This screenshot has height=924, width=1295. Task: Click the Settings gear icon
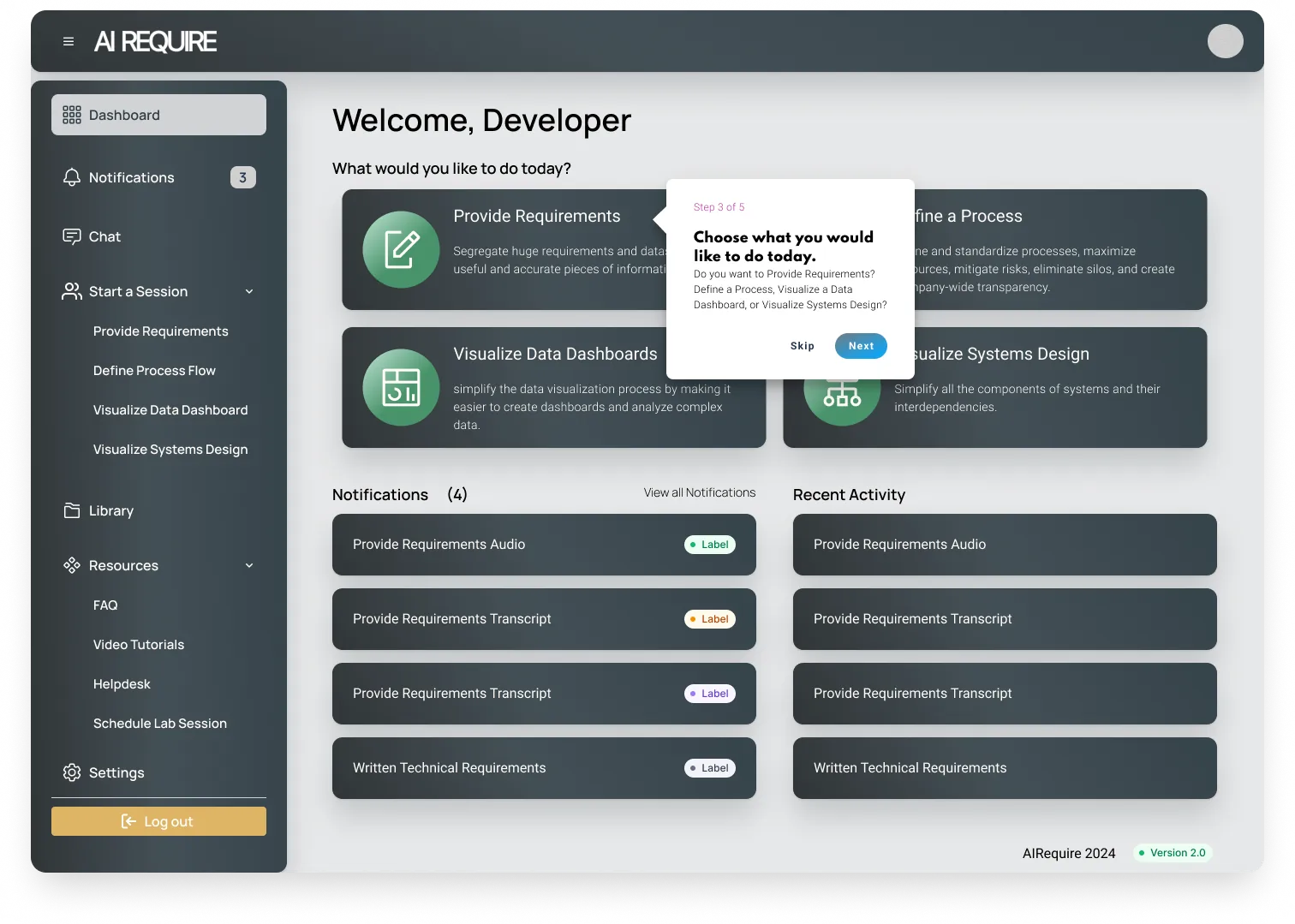point(72,772)
